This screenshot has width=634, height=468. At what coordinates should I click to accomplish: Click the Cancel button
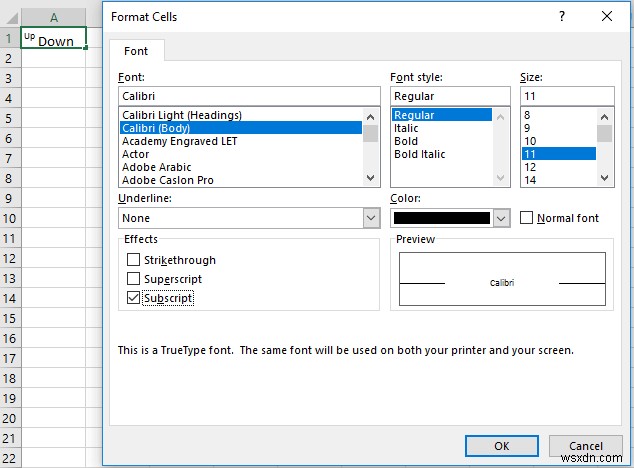586,446
